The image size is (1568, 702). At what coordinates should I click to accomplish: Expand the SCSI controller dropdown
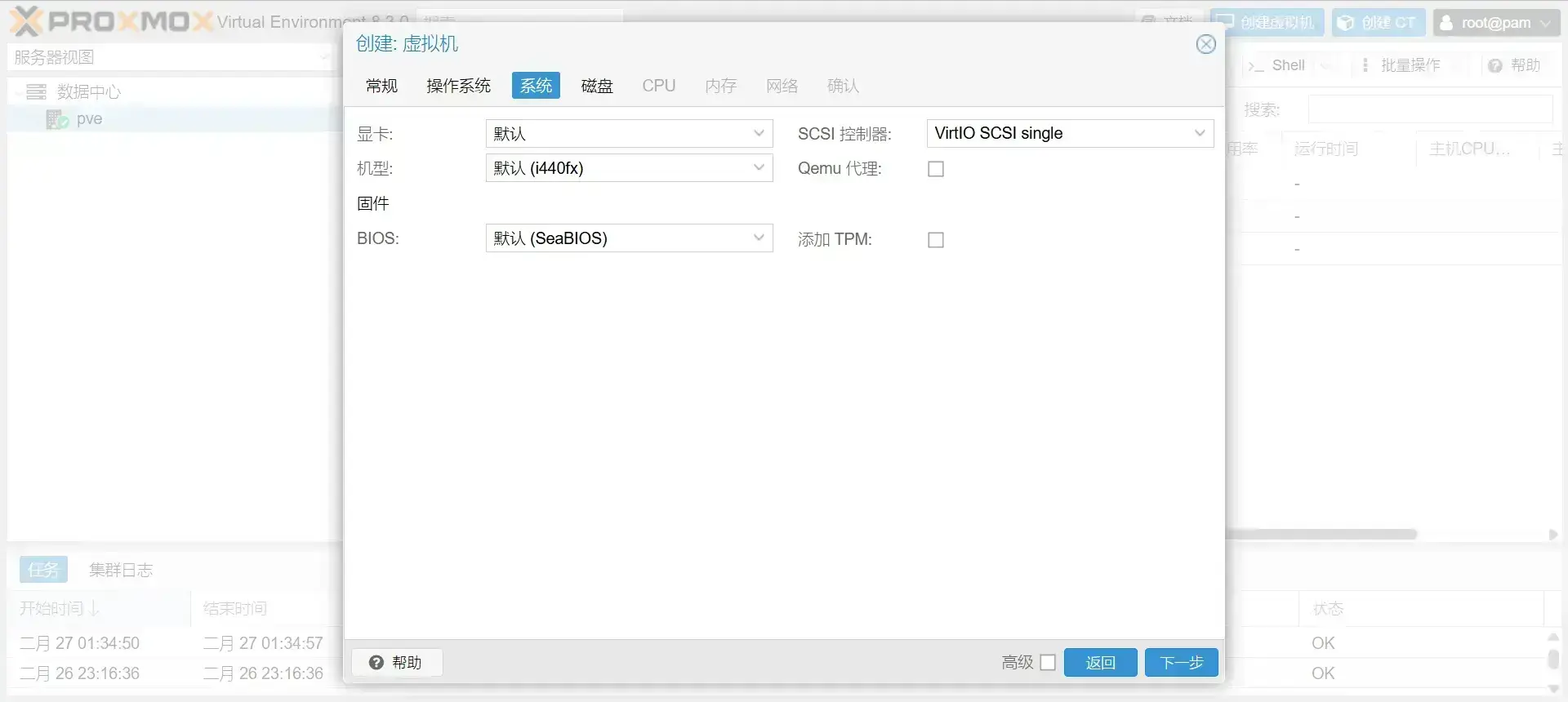point(1199,133)
